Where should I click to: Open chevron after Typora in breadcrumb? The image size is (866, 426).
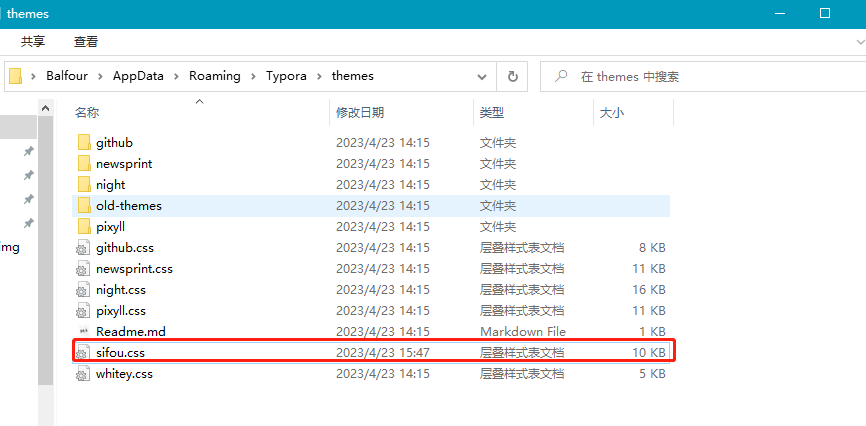[319, 76]
